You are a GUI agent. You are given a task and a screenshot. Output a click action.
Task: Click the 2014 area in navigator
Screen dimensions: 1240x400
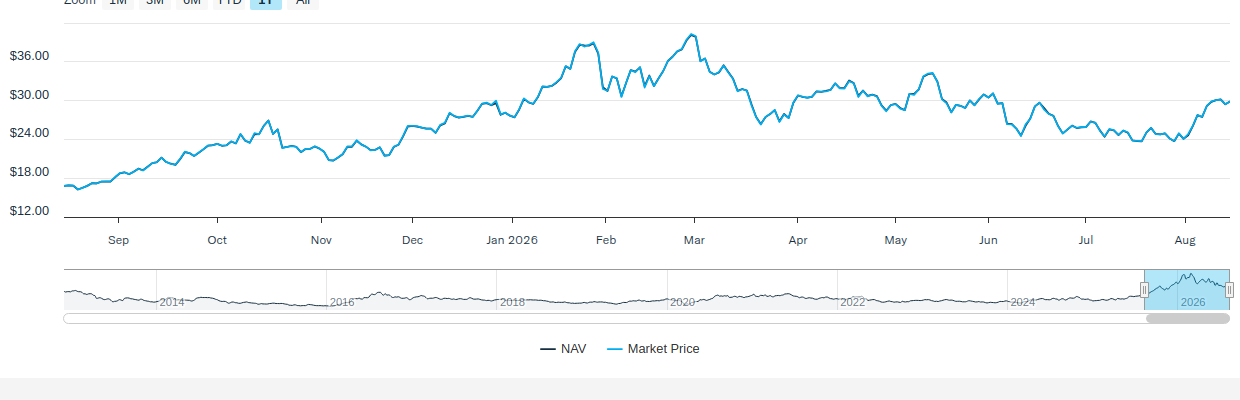tap(172, 302)
